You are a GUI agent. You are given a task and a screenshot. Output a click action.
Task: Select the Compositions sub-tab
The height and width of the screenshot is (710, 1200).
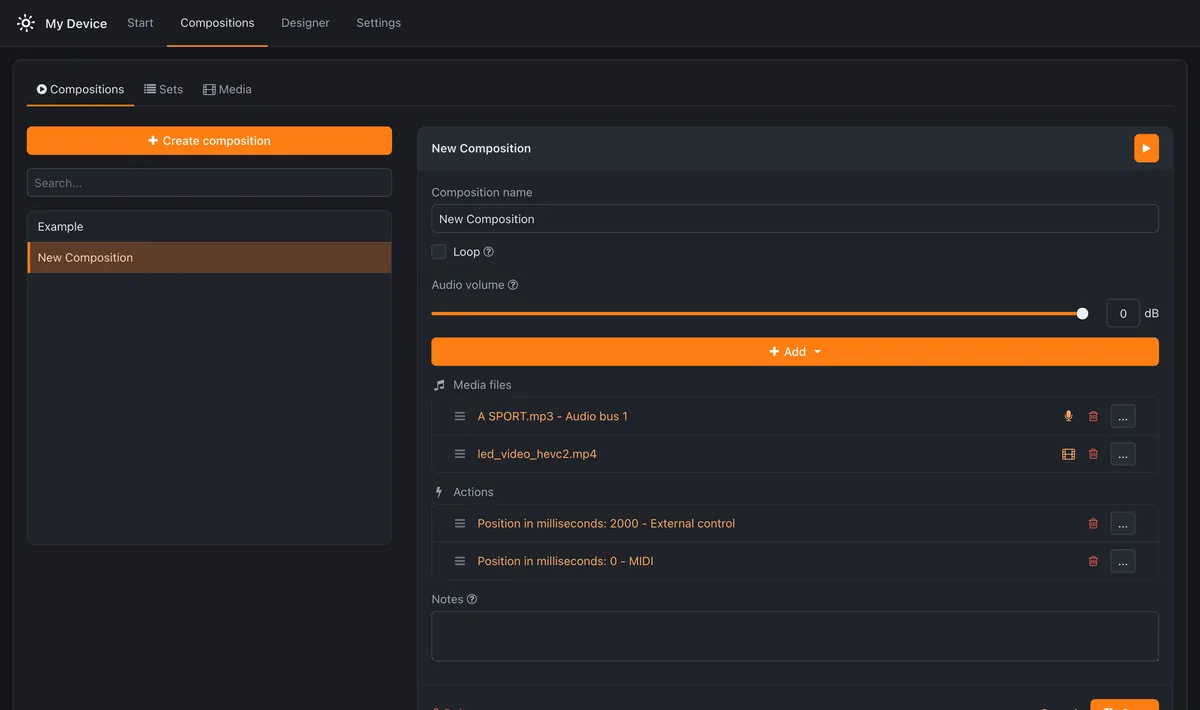pos(80,89)
